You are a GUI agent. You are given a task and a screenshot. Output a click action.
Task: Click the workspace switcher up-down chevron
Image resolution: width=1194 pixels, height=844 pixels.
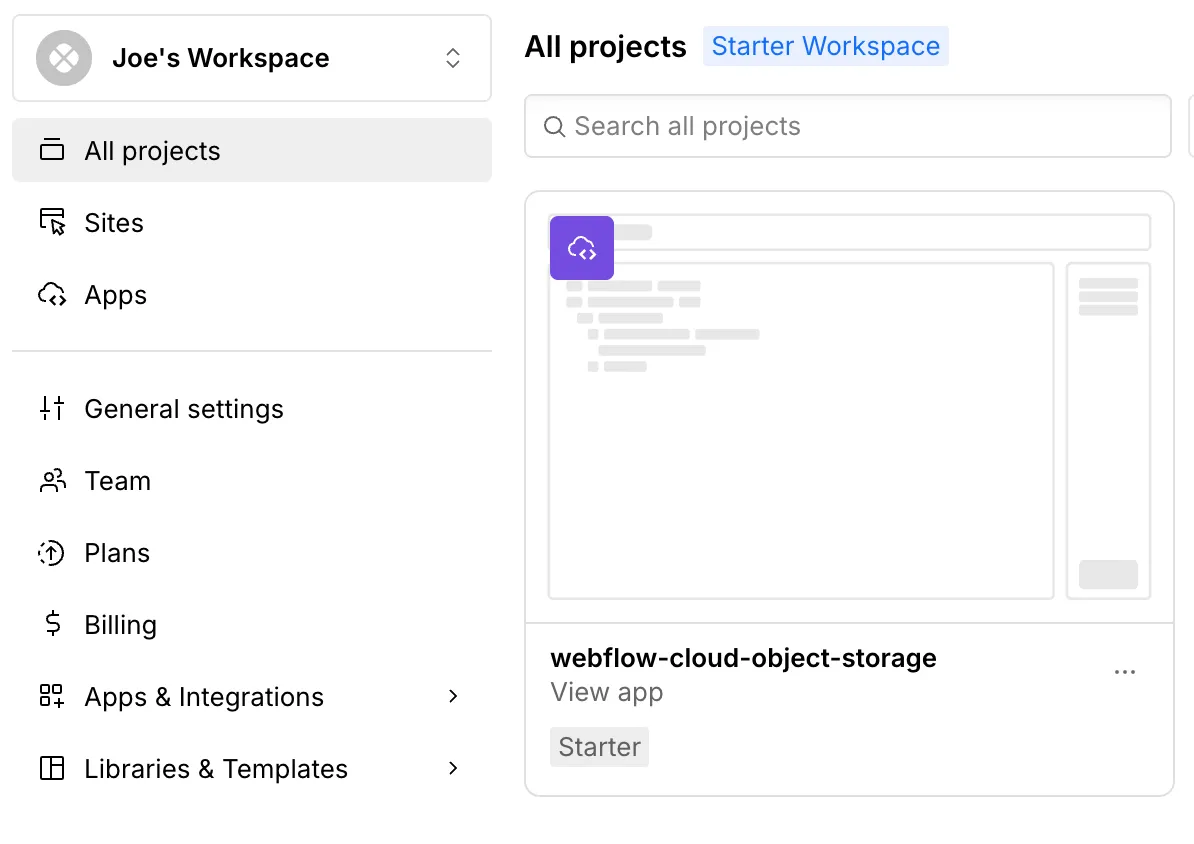coord(453,58)
